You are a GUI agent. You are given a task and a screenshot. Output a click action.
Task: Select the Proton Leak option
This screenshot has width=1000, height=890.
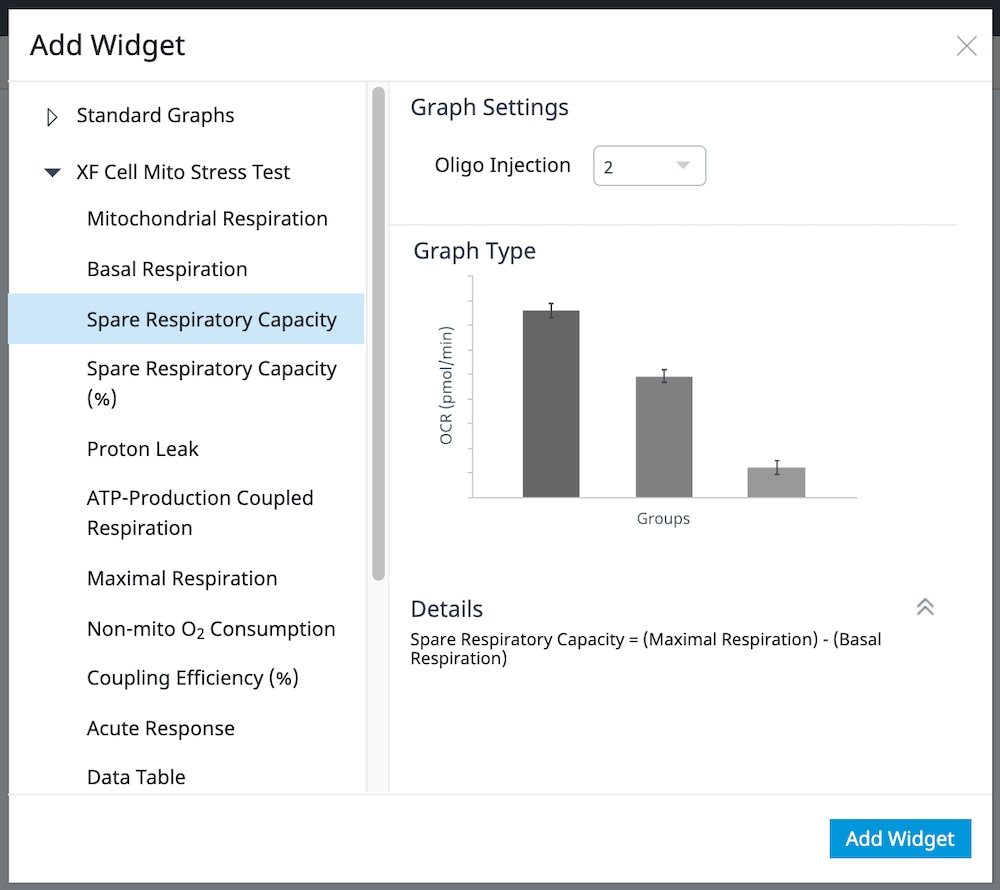[x=143, y=449]
